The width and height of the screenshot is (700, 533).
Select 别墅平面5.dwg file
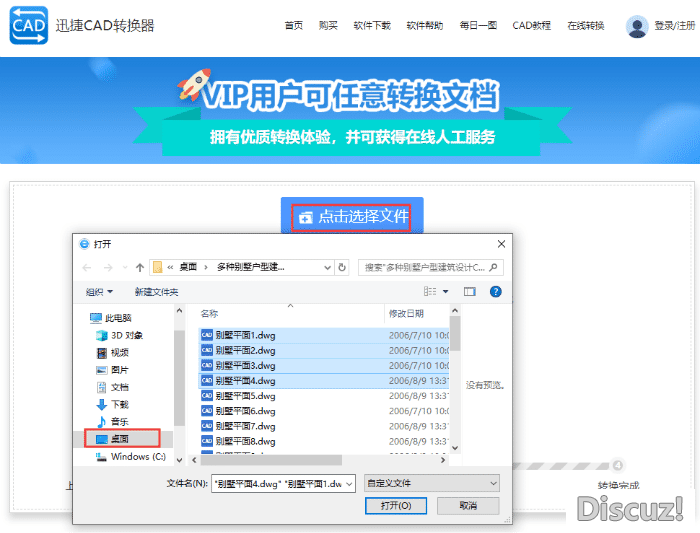pos(244,396)
